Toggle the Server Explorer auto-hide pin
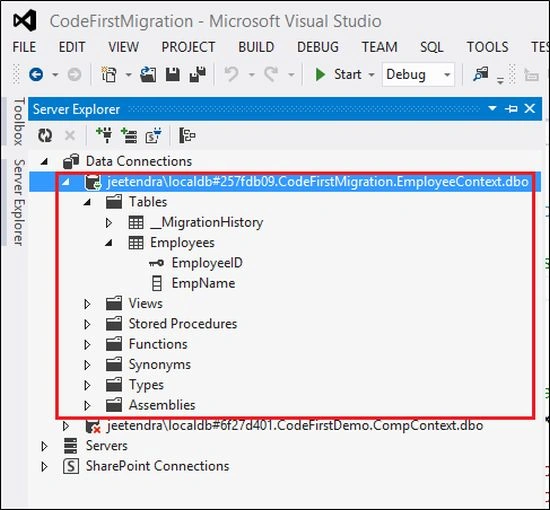The image size is (550, 510). (x=511, y=109)
